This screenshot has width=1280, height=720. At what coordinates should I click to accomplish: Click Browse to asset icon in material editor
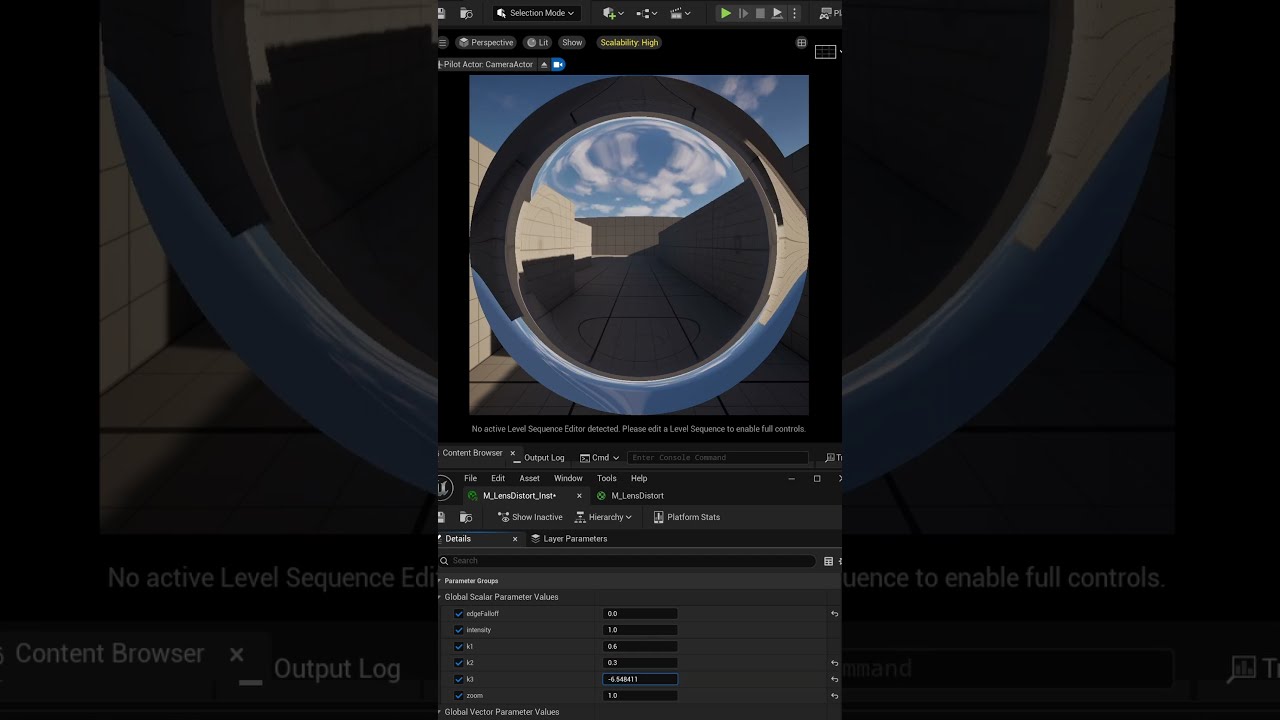[x=466, y=517]
